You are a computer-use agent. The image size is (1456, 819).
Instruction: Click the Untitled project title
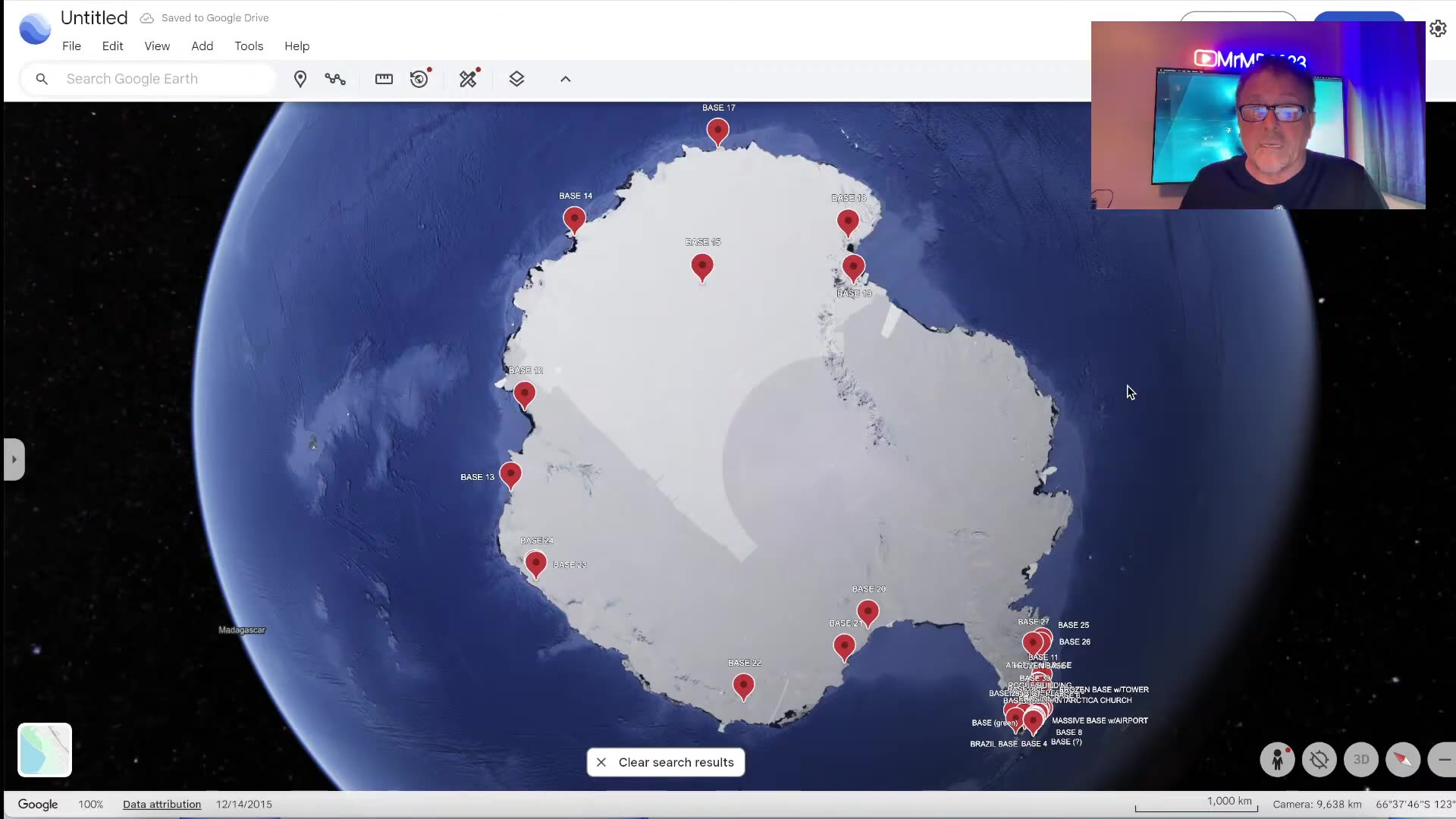(x=94, y=17)
